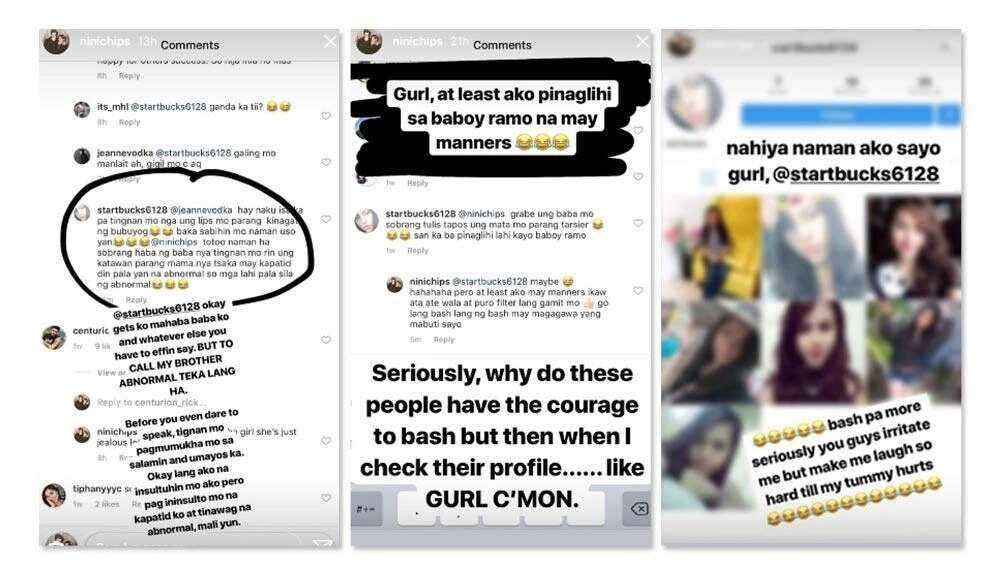The width and height of the screenshot is (990, 572).
Task: Open ninichips profile picture in left story
Action: point(56,42)
